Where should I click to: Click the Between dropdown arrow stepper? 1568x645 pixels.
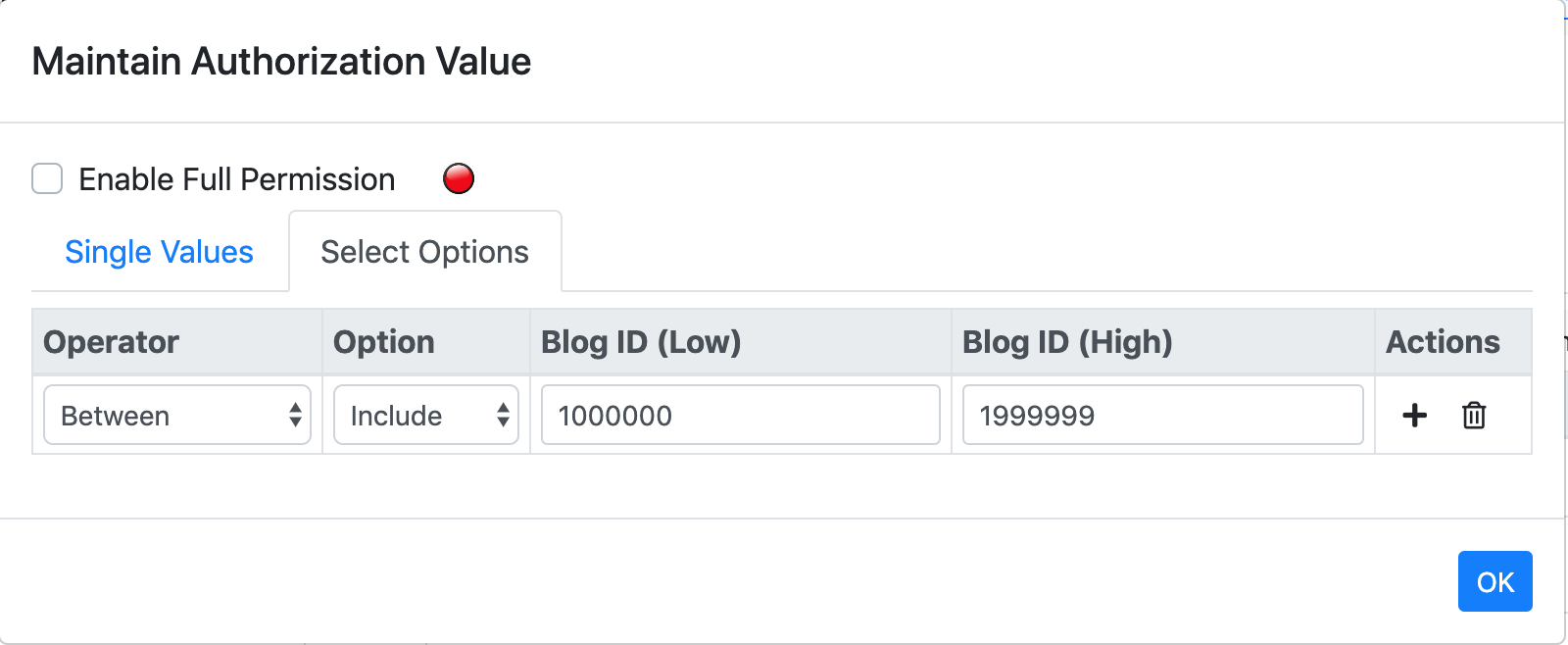[x=295, y=415]
